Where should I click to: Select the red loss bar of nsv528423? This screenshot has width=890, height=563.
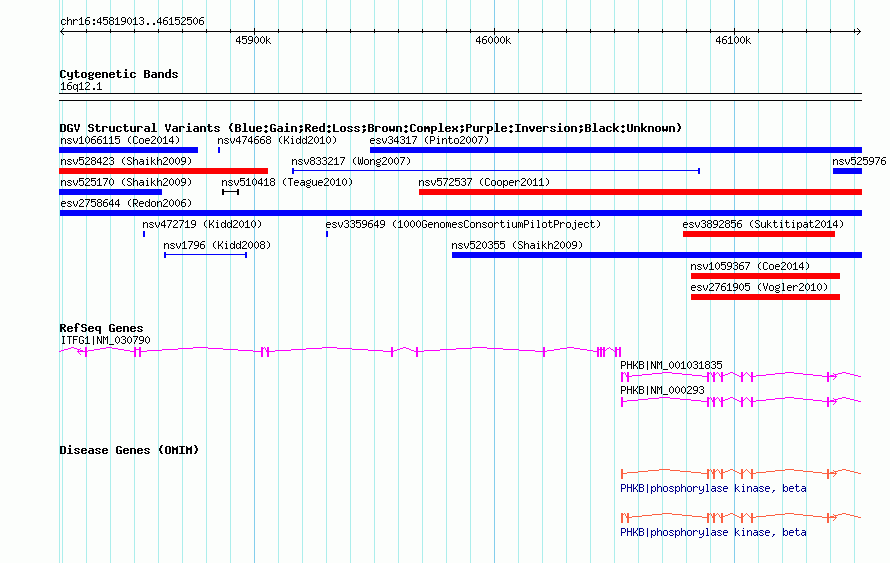163,171
